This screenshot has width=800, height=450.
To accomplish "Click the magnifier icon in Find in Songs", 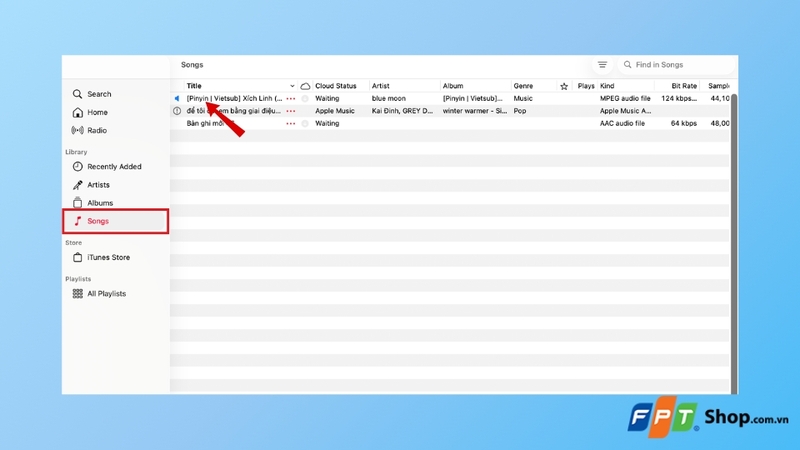I will [628, 65].
